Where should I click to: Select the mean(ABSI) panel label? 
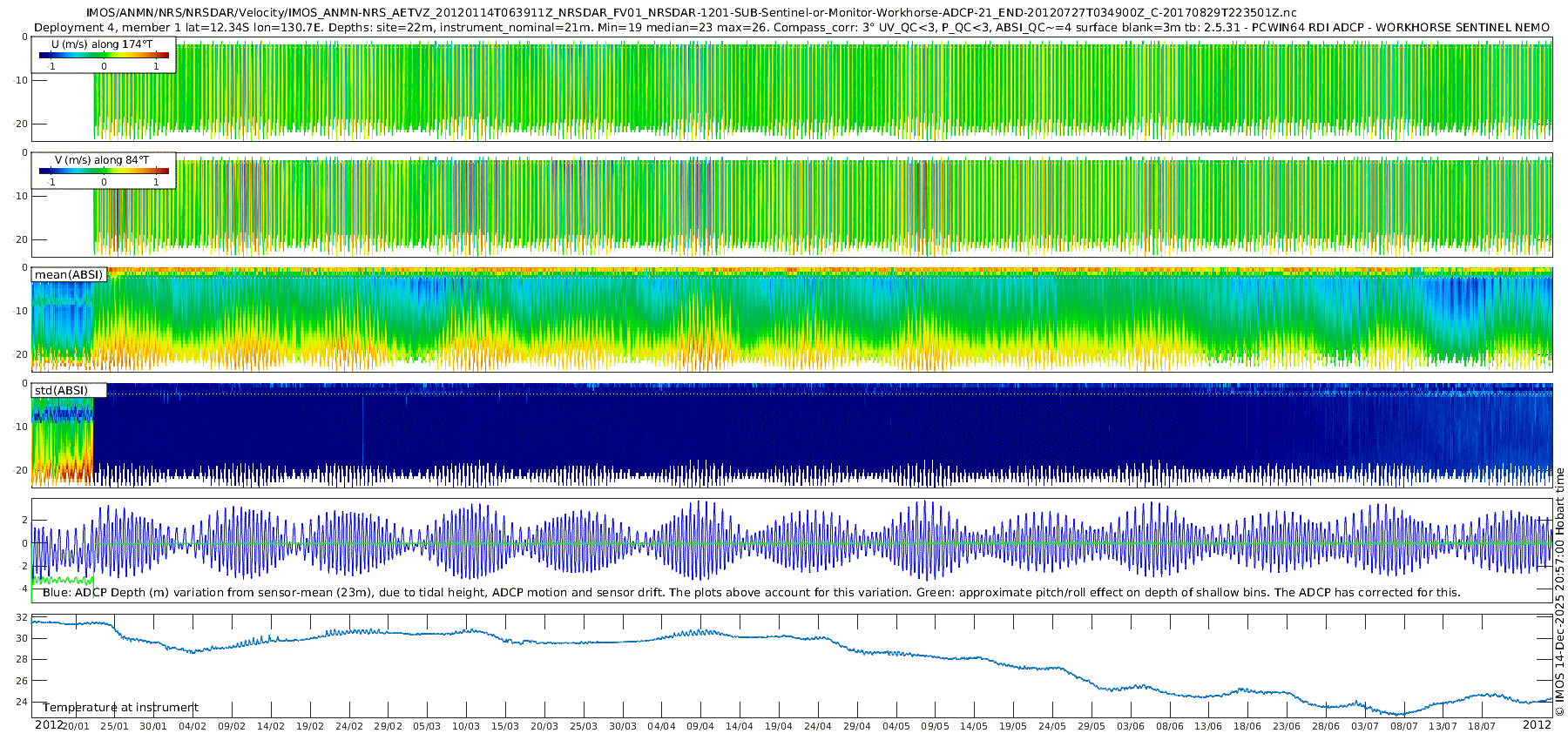pos(69,275)
